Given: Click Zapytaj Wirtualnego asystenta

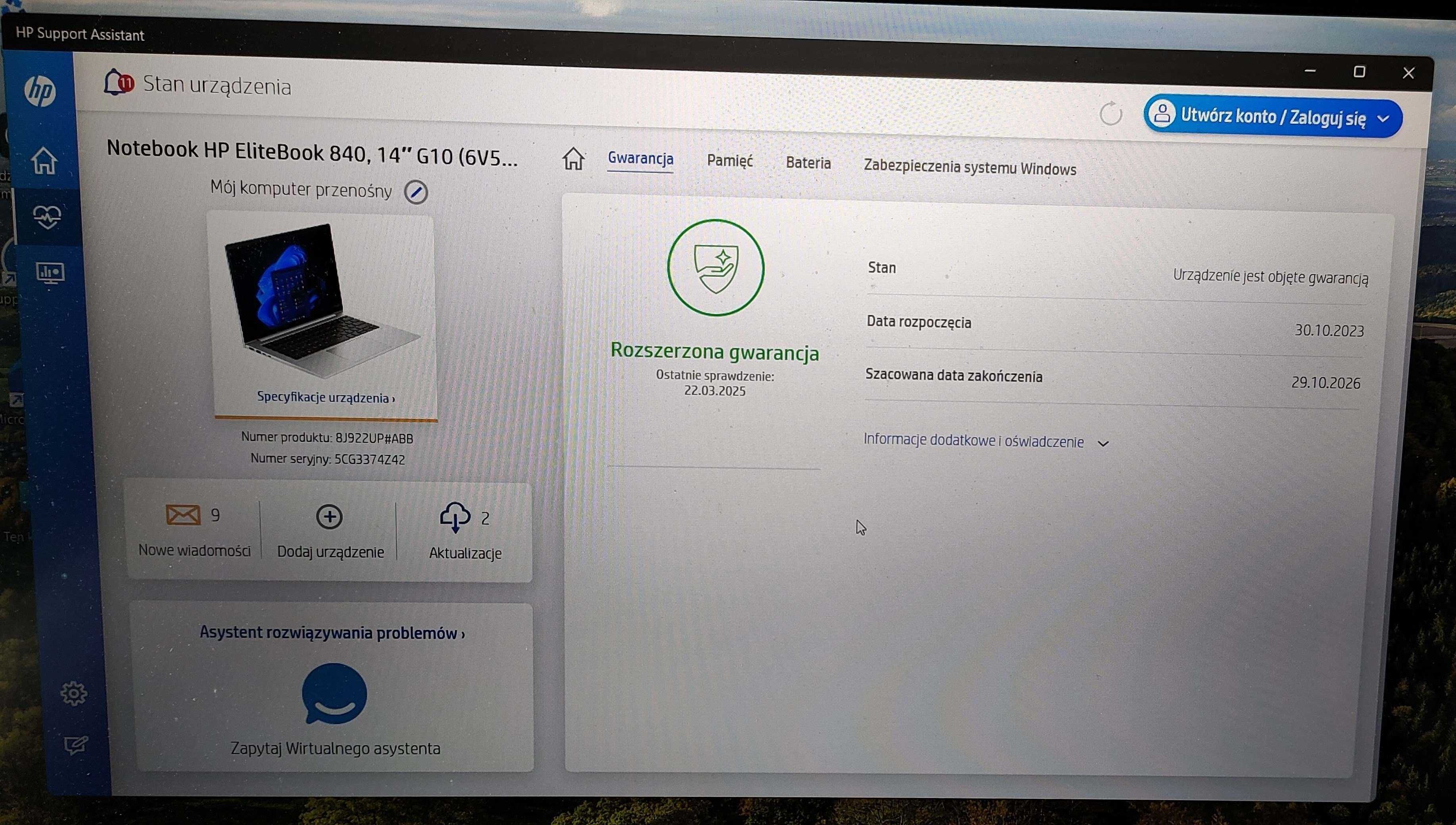Looking at the screenshot, I should (x=335, y=748).
